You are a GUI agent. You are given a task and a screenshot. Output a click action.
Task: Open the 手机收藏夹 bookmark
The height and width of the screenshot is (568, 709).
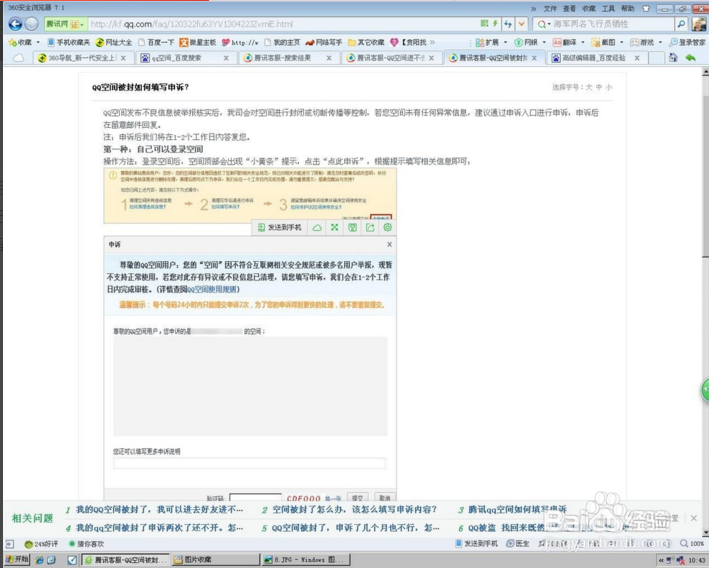point(69,42)
